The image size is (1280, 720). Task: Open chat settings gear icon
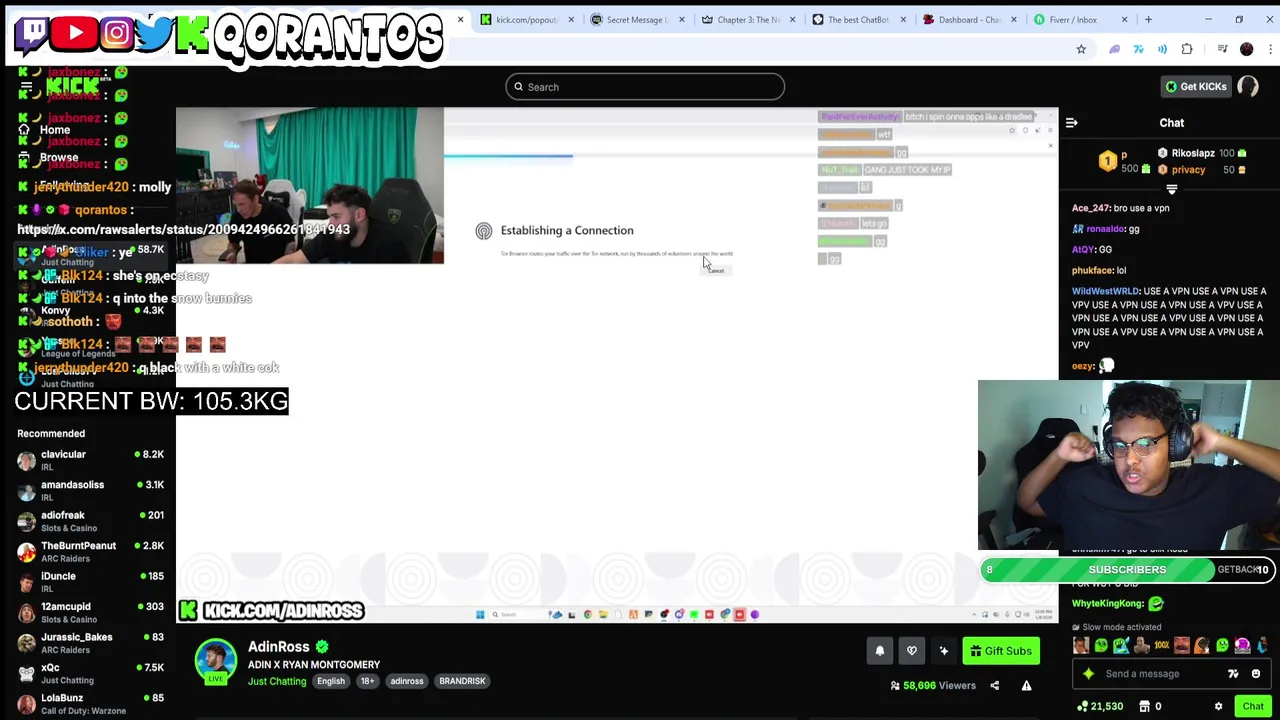tap(1218, 707)
